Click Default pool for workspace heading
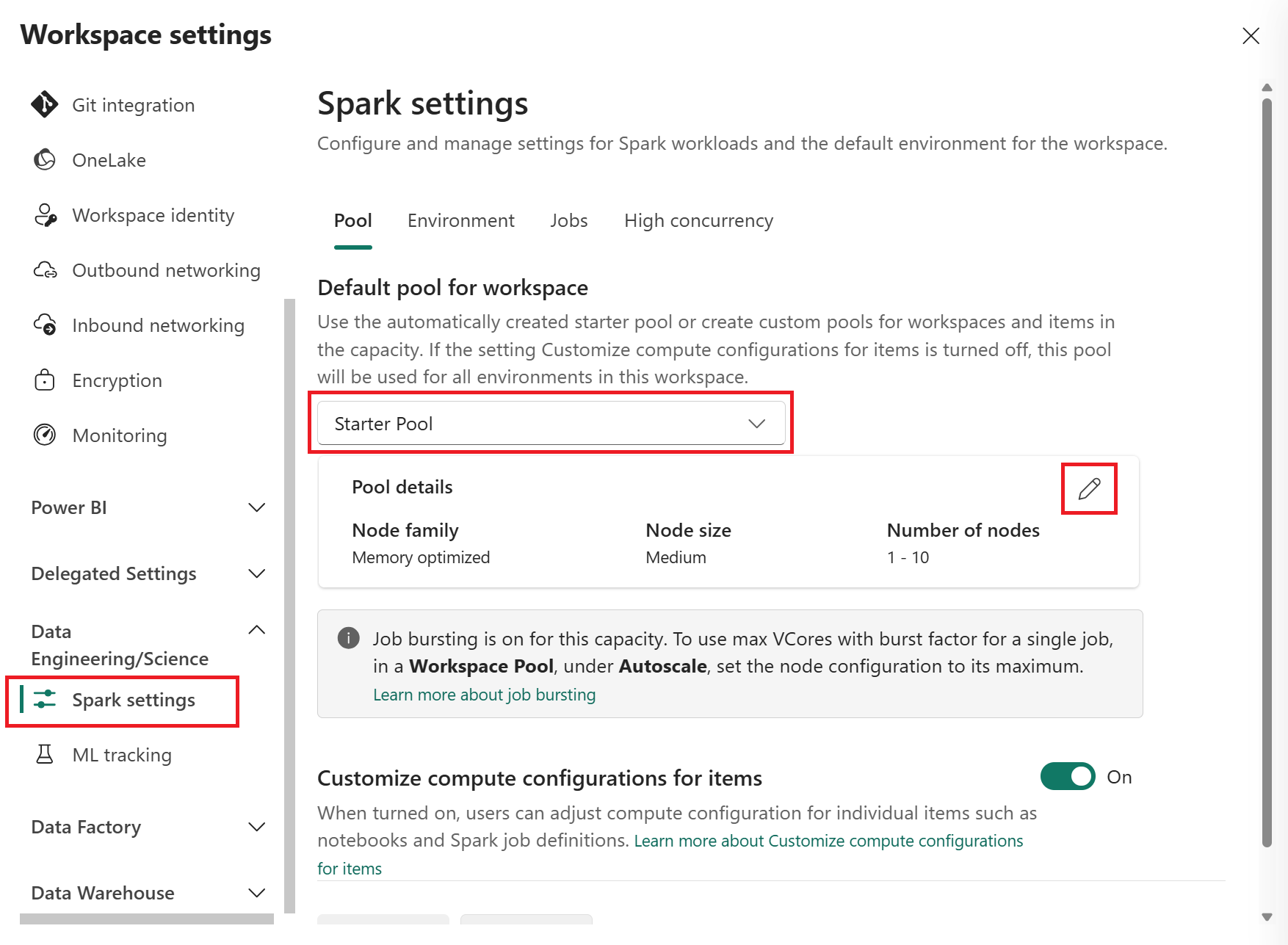Screen dimensions: 1288x945 tap(453, 288)
